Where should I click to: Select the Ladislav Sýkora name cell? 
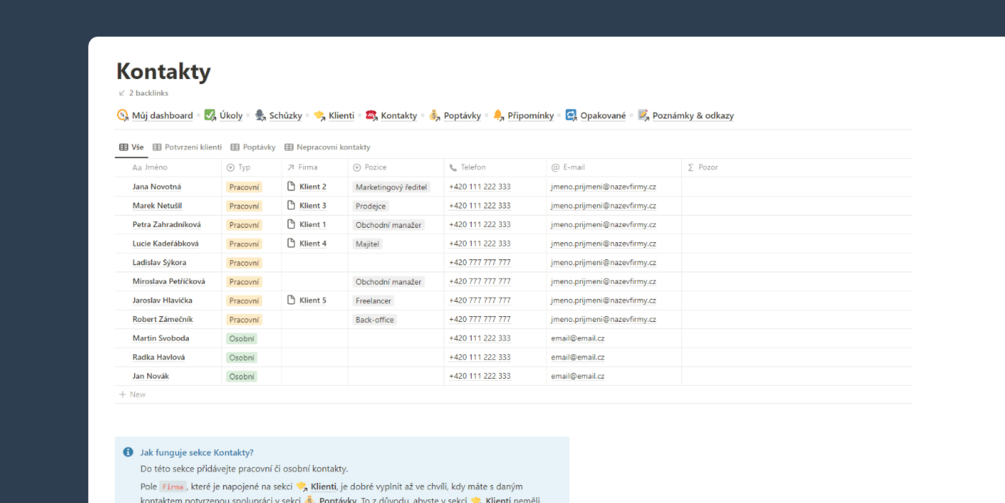pyautogui.click(x=168, y=263)
